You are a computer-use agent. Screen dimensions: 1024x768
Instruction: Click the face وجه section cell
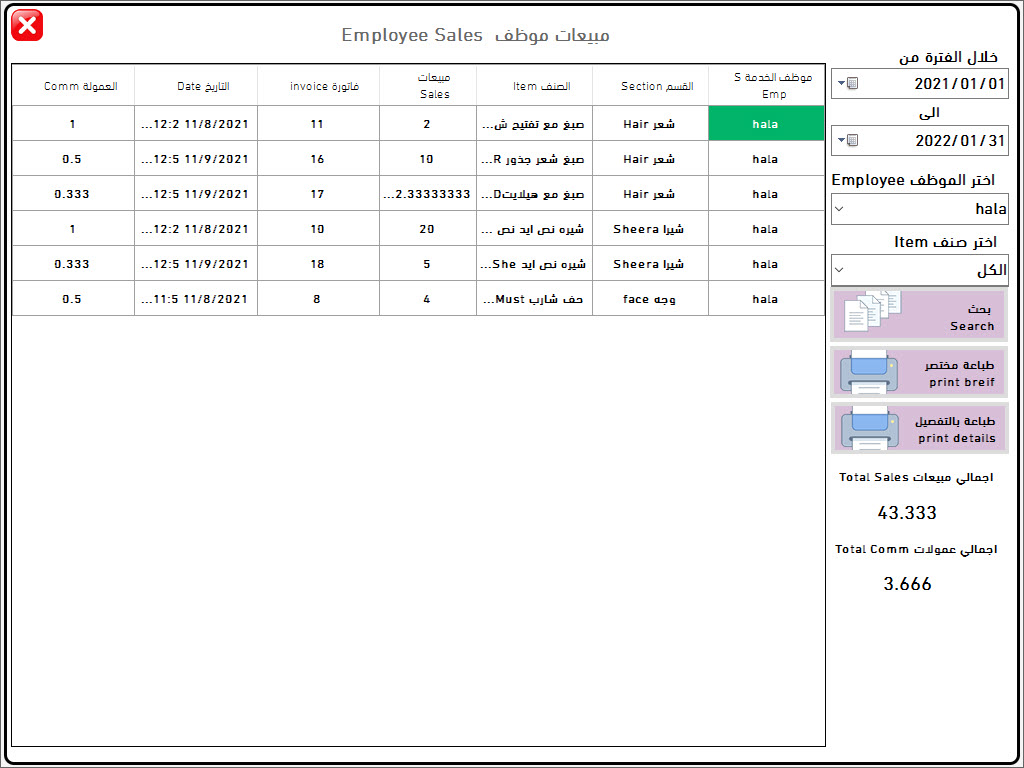click(x=650, y=299)
